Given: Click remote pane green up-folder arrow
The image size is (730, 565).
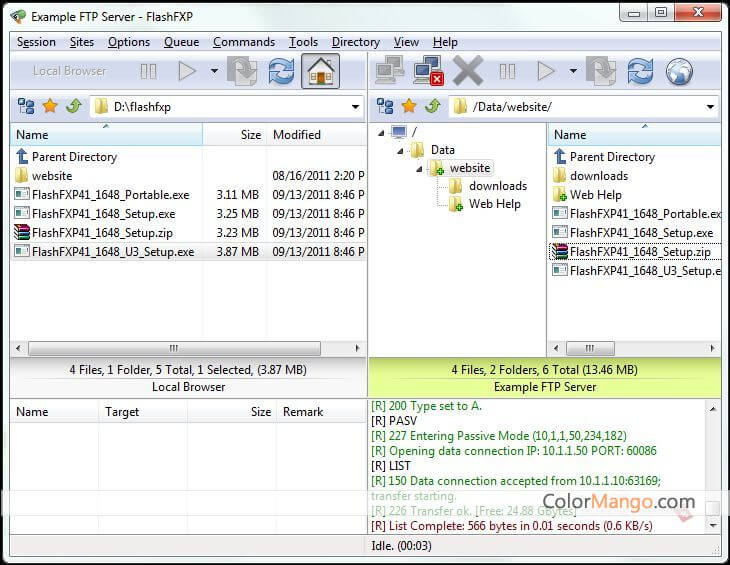Looking at the screenshot, I should coord(430,107).
